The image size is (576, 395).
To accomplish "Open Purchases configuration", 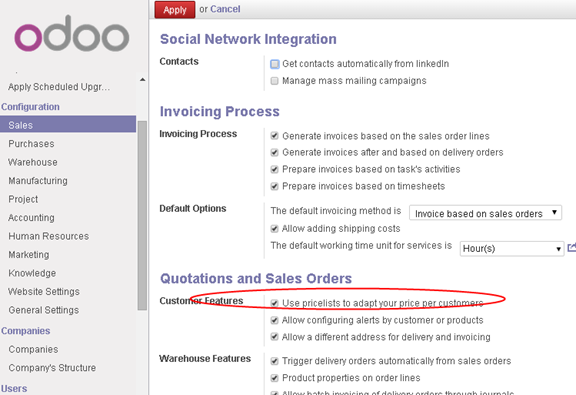I will point(31,144).
